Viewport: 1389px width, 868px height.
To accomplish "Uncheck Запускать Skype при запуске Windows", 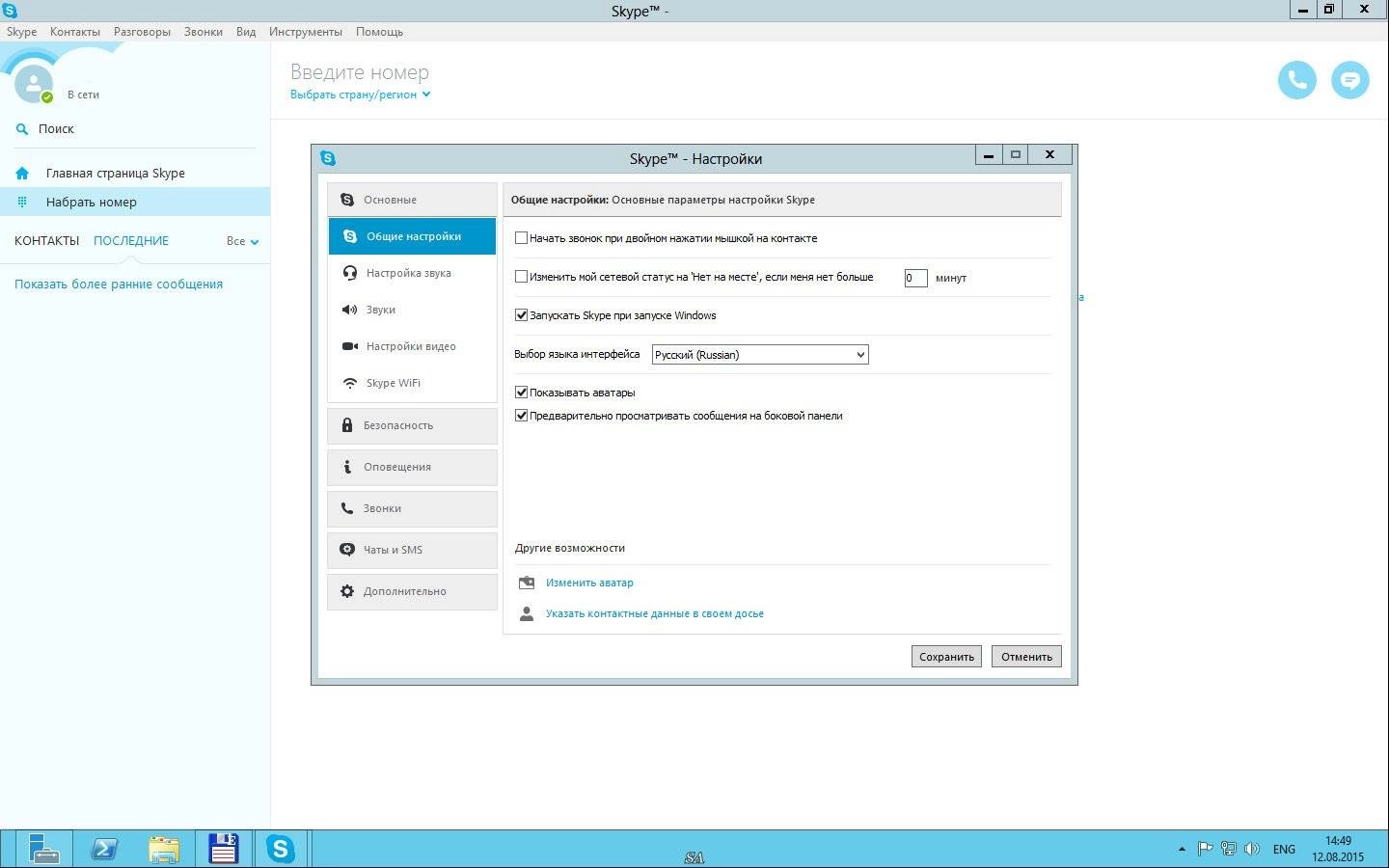I will (521, 315).
